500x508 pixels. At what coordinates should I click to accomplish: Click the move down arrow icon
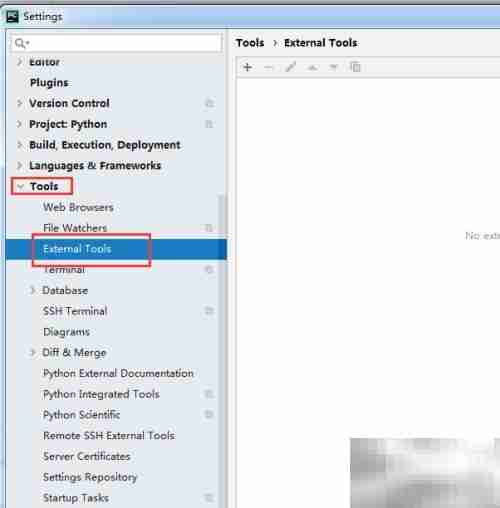coord(334,68)
